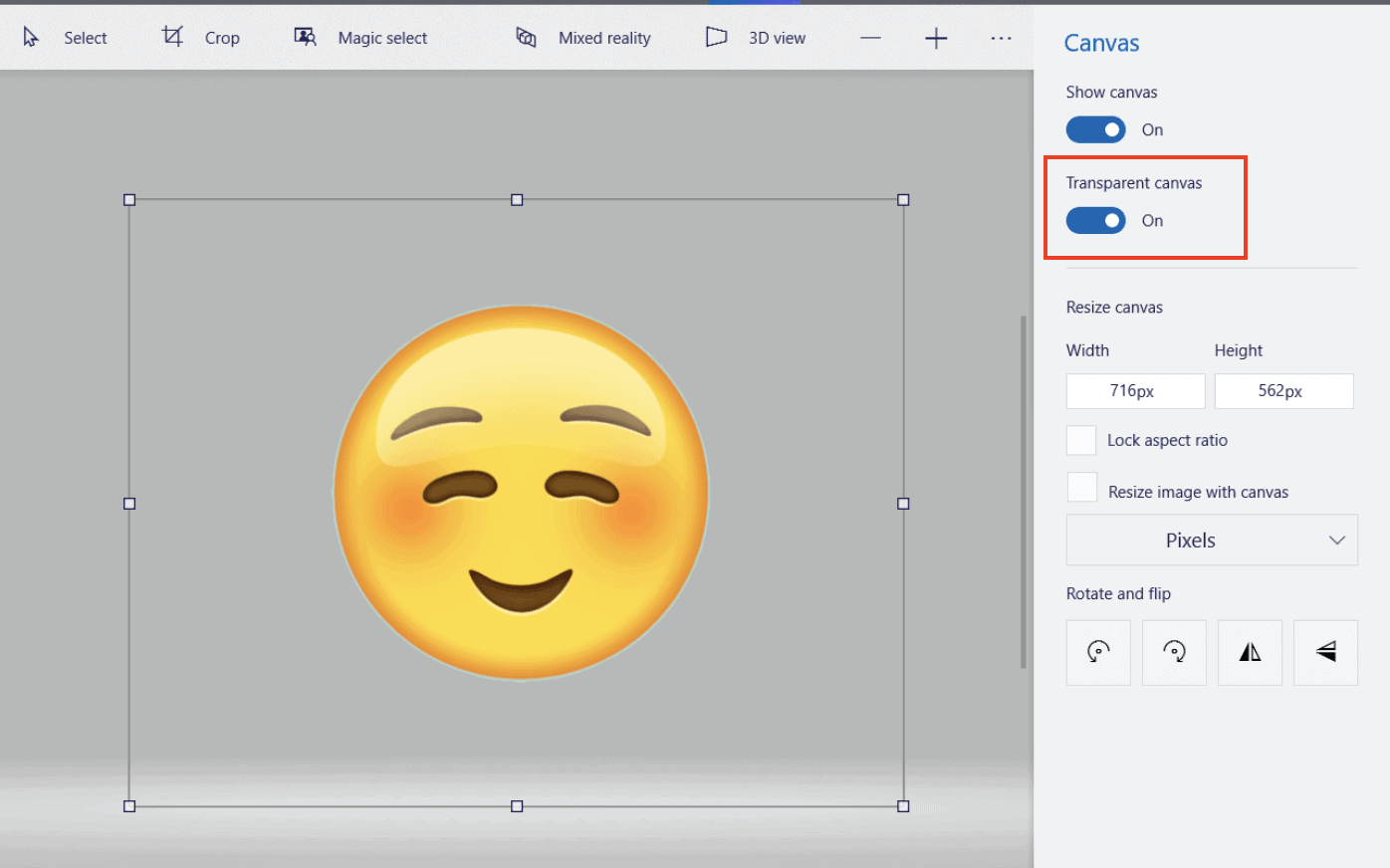
Task: Click the bottom-left canvas resize handle
Action: click(x=129, y=806)
